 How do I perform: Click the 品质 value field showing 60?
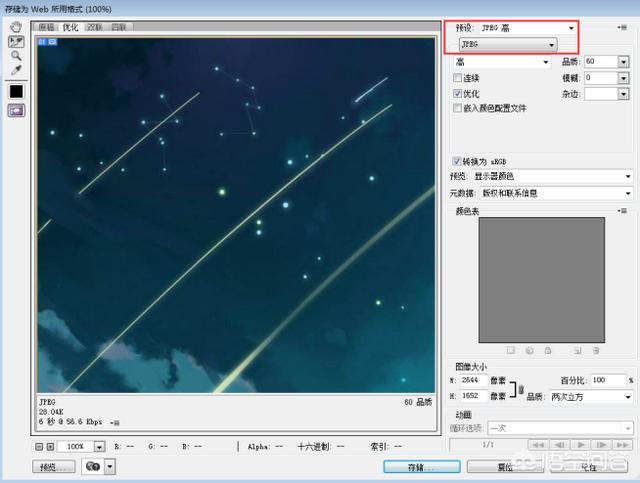pos(601,62)
